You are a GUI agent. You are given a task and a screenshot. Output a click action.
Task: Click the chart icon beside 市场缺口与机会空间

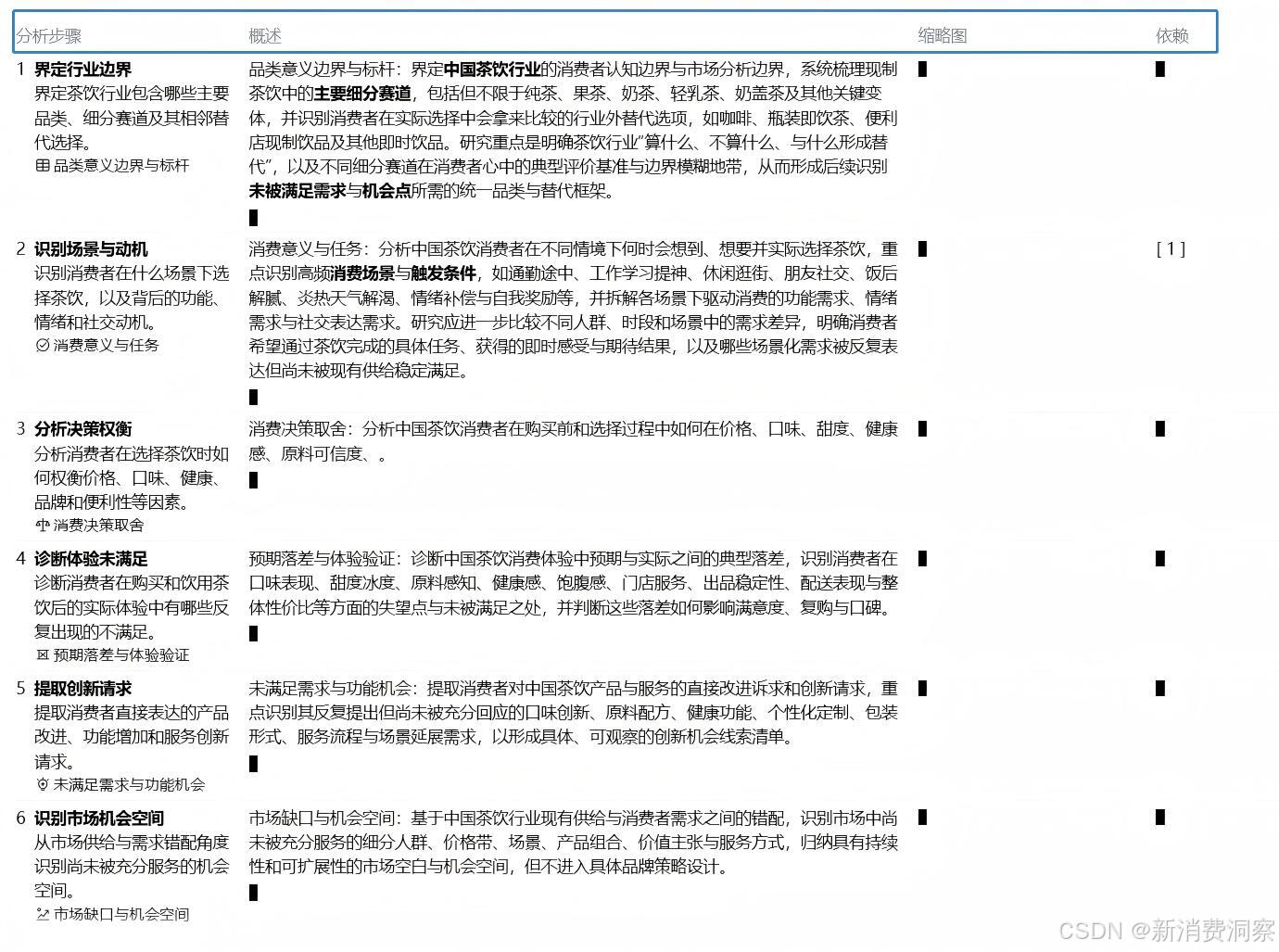[42, 915]
